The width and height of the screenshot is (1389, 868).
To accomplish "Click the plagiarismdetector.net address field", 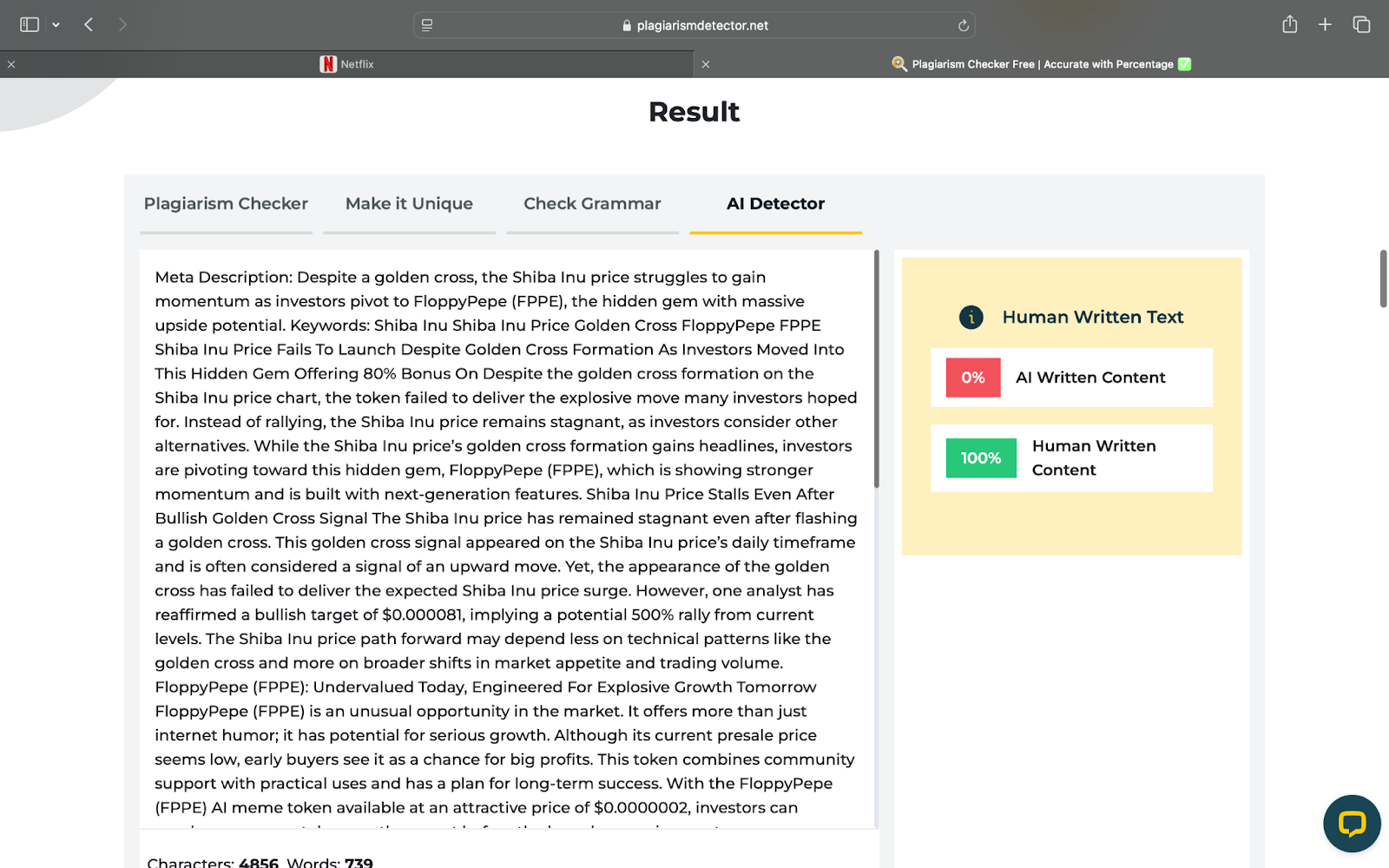I will pos(694,25).
